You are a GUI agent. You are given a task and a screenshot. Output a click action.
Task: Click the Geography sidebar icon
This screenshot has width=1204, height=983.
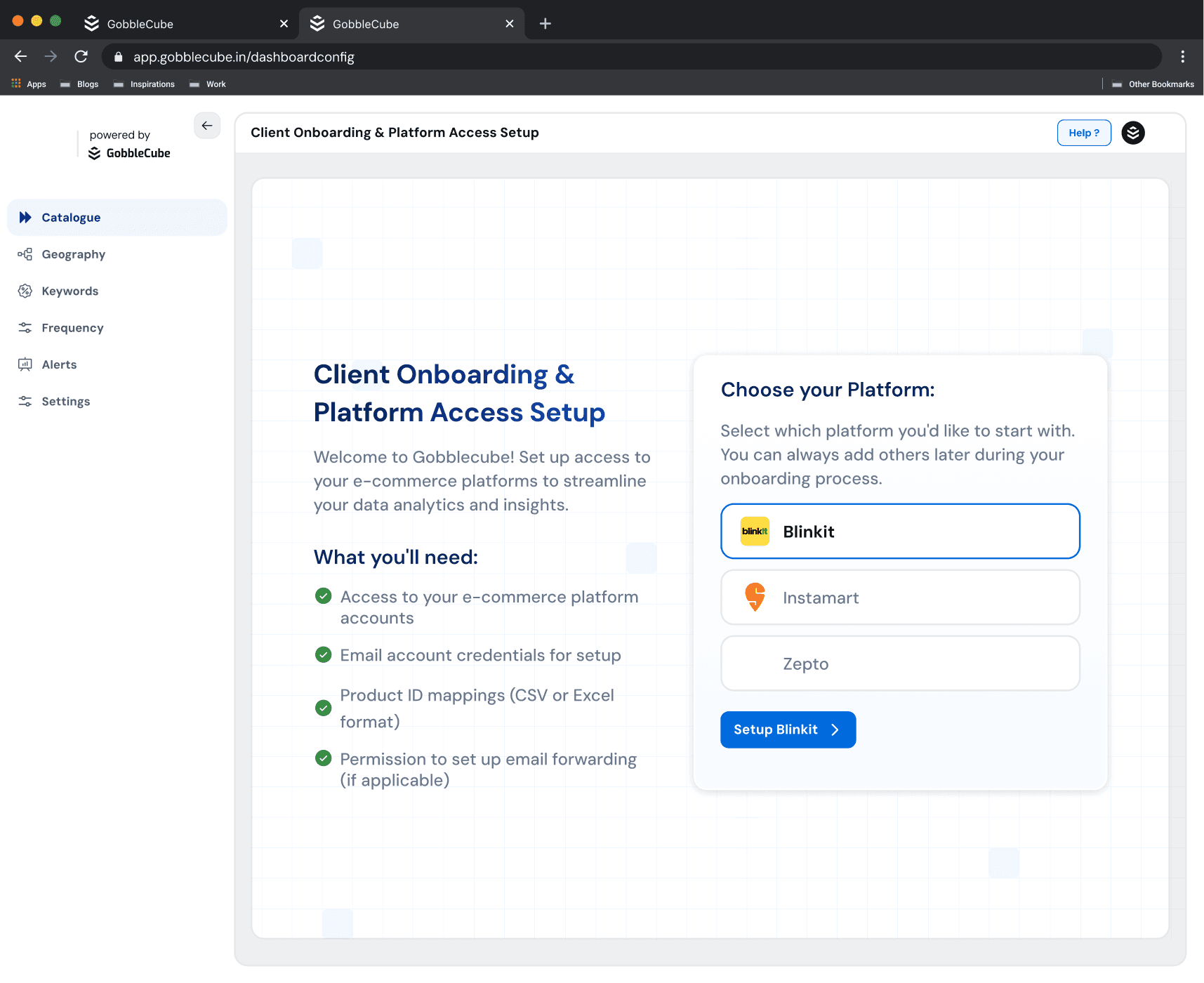coord(25,254)
